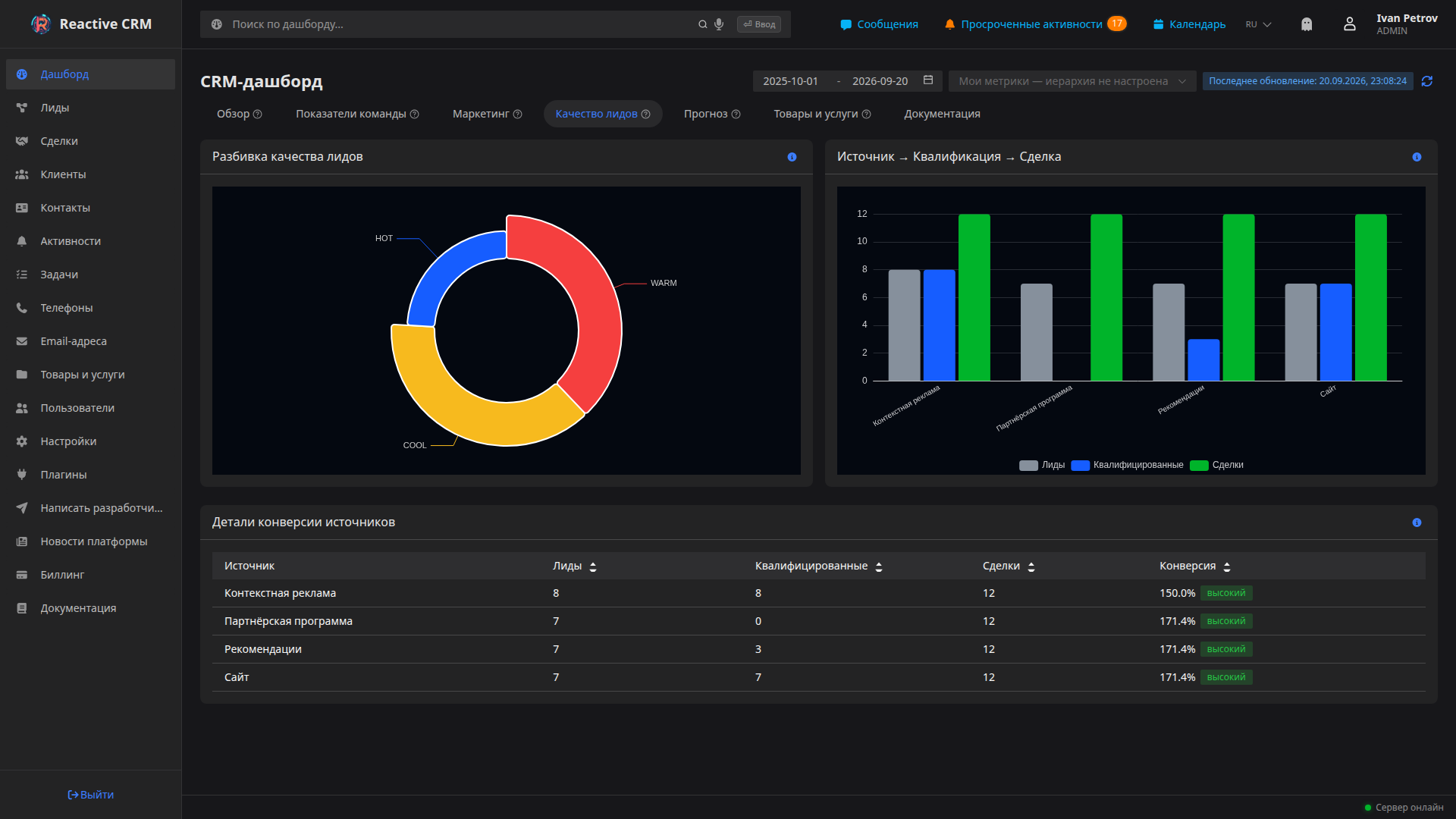
Task: Open Активности in the sidebar
Action: 90,241
